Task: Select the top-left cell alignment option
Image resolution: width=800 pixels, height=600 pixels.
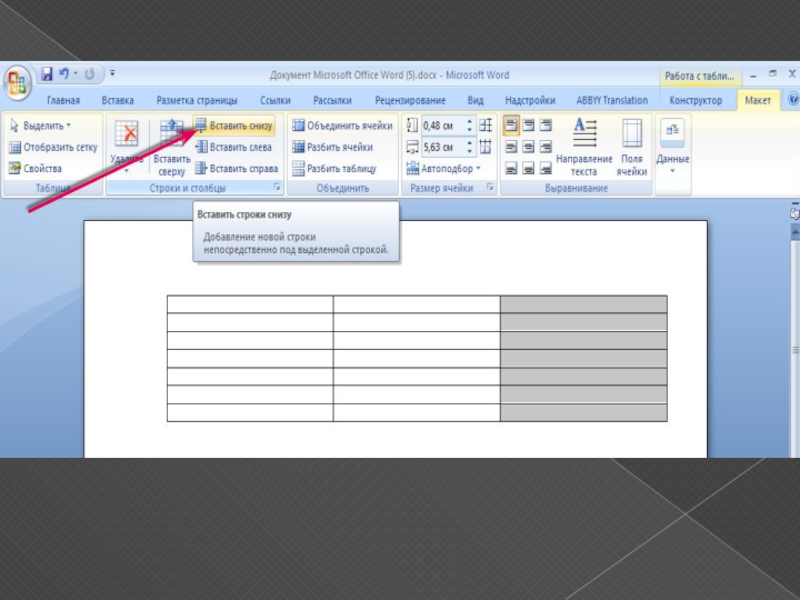Action: 511,126
